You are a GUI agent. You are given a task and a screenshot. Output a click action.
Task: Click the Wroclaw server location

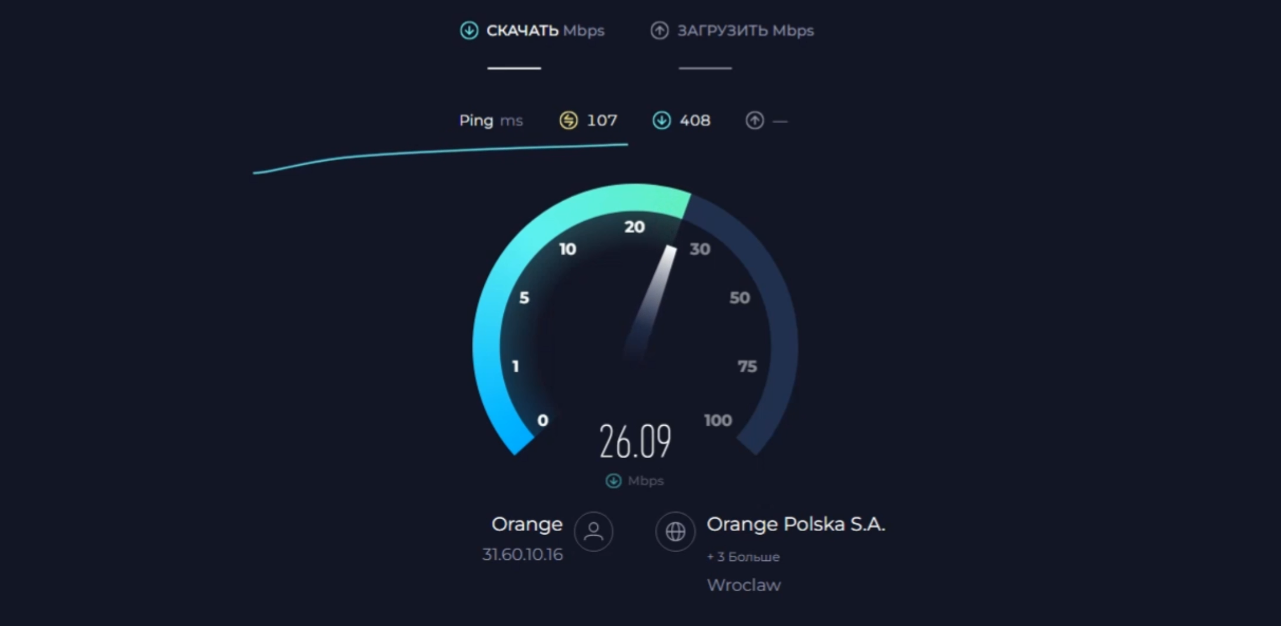click(744, 585)
